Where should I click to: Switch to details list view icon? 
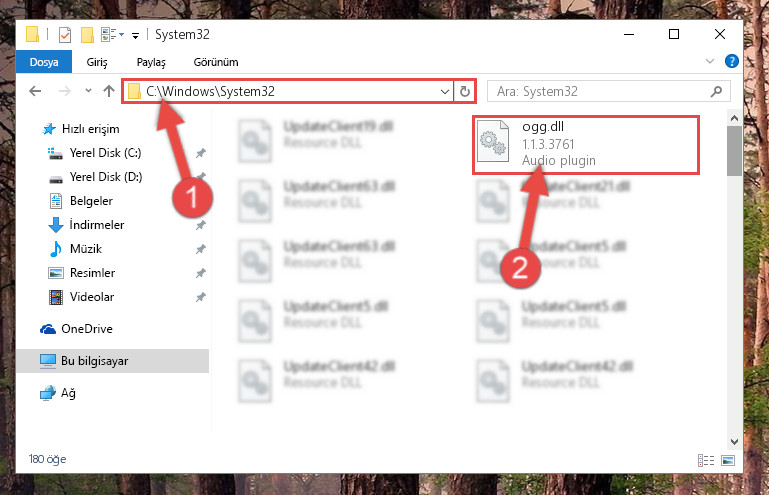coord(706,460)
